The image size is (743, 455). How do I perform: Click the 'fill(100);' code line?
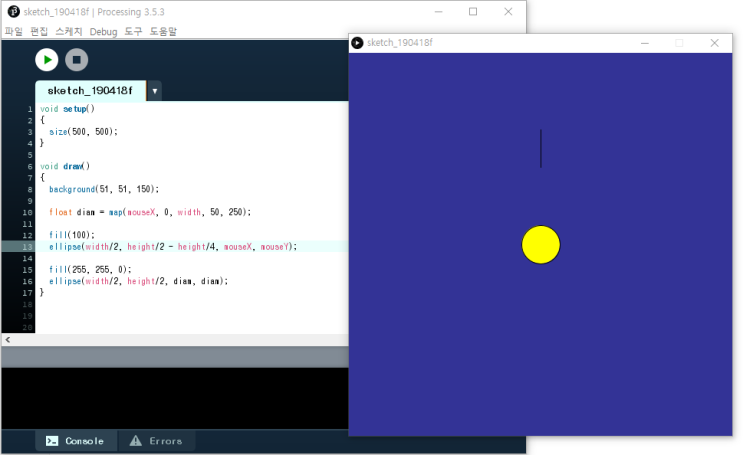pos(72,235)
